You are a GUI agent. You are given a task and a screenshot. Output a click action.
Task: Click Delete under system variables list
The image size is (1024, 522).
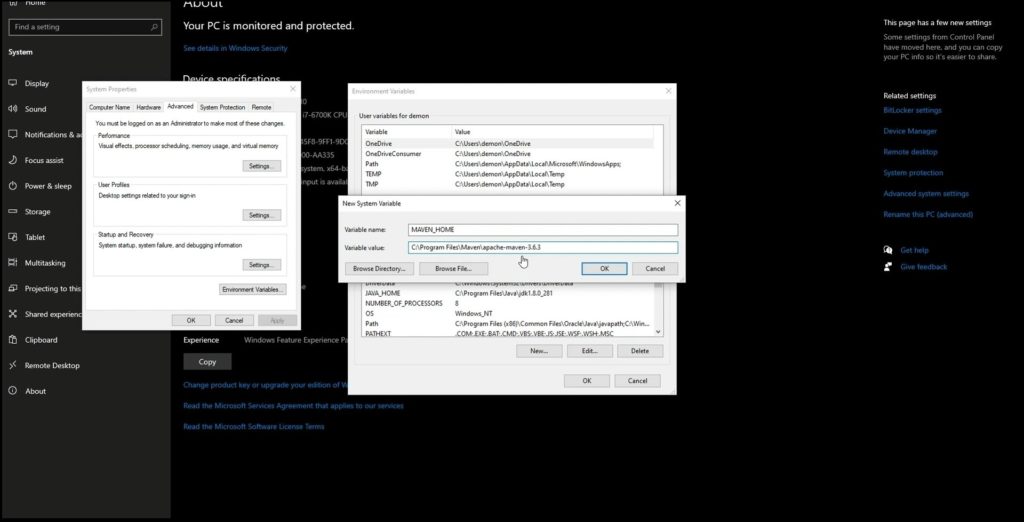tap(640, 351)
